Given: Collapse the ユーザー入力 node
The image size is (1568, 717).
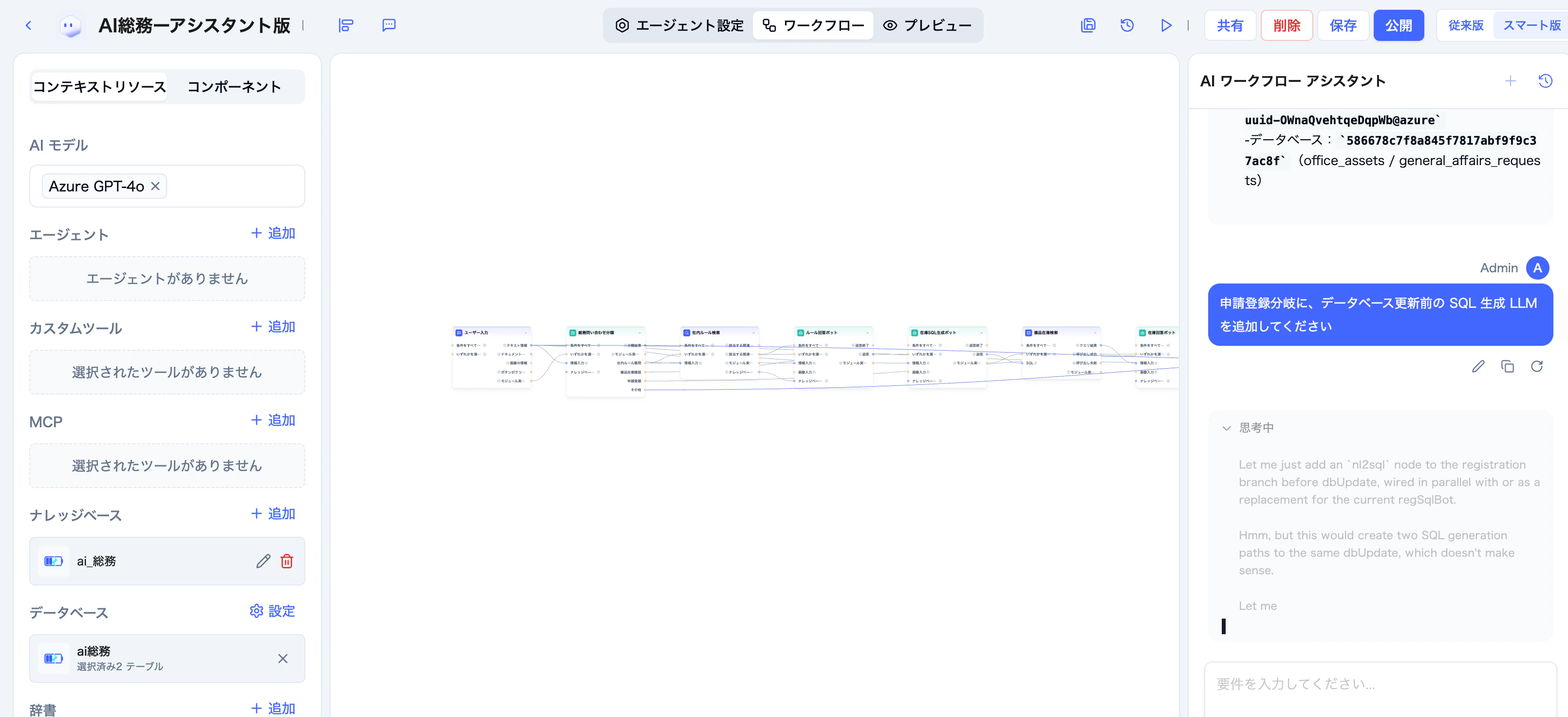Looking at the screenshot, I should click(x=525, y=333).
